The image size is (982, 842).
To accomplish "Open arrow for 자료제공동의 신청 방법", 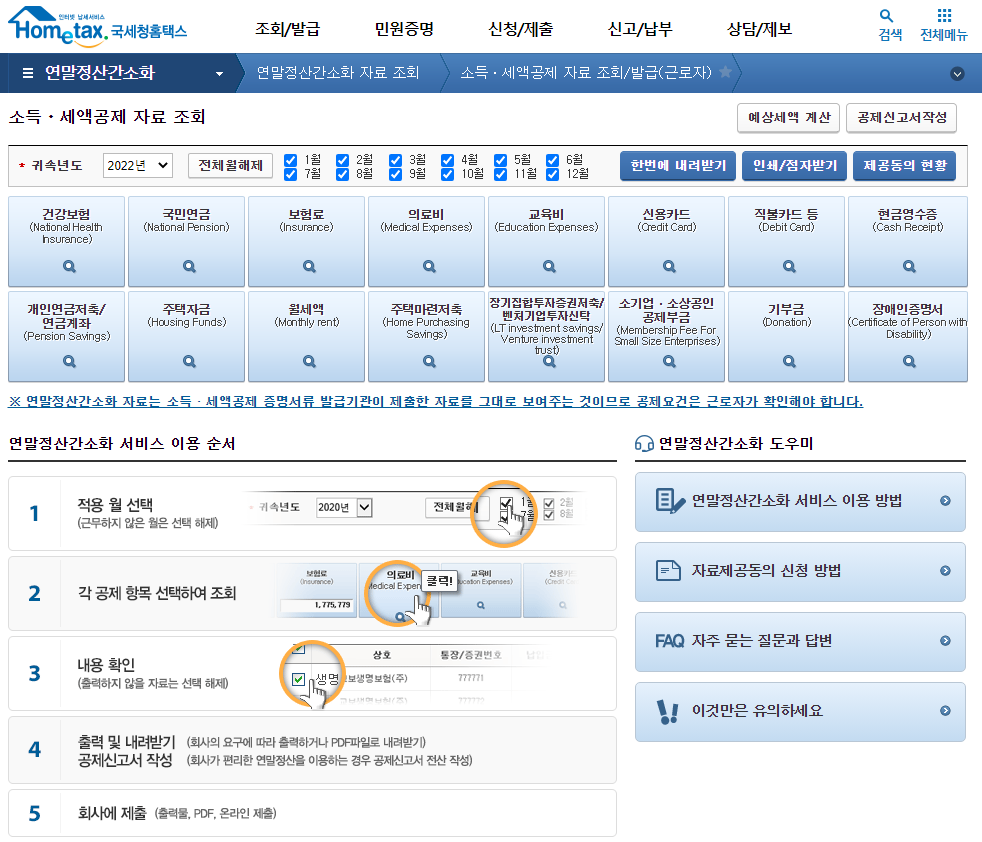I will [946, 571].
